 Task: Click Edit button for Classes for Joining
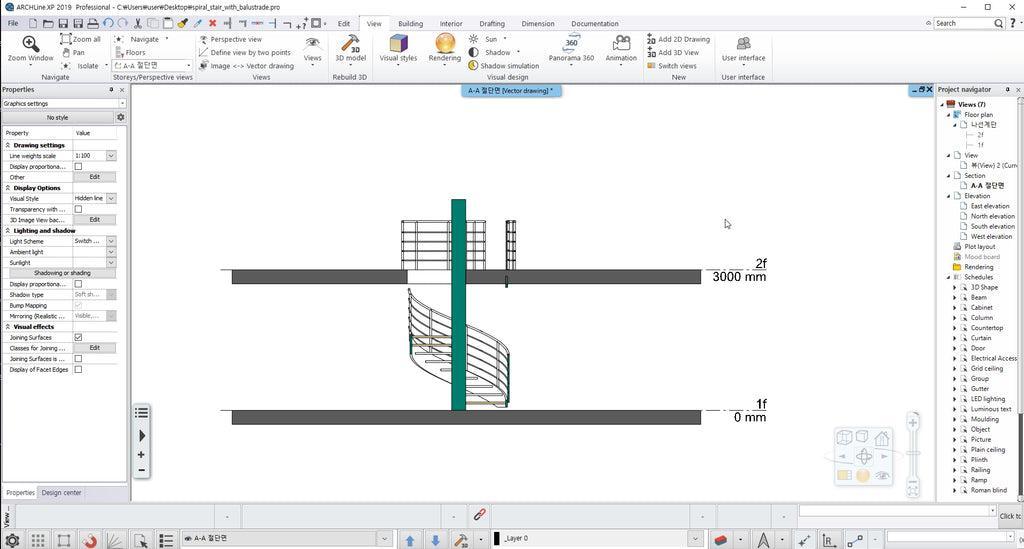95,348
